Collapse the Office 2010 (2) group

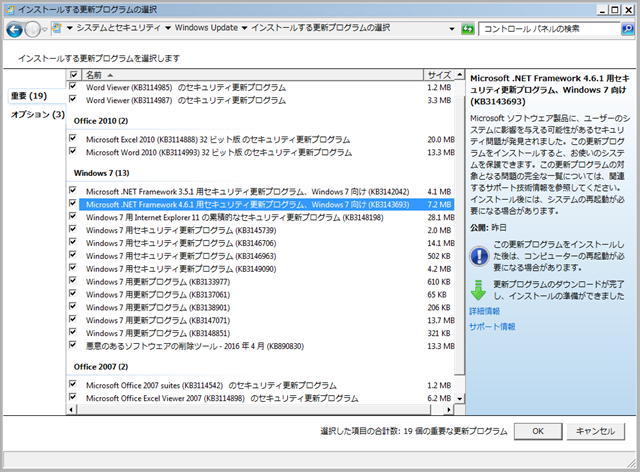click(x=101, y=121)
